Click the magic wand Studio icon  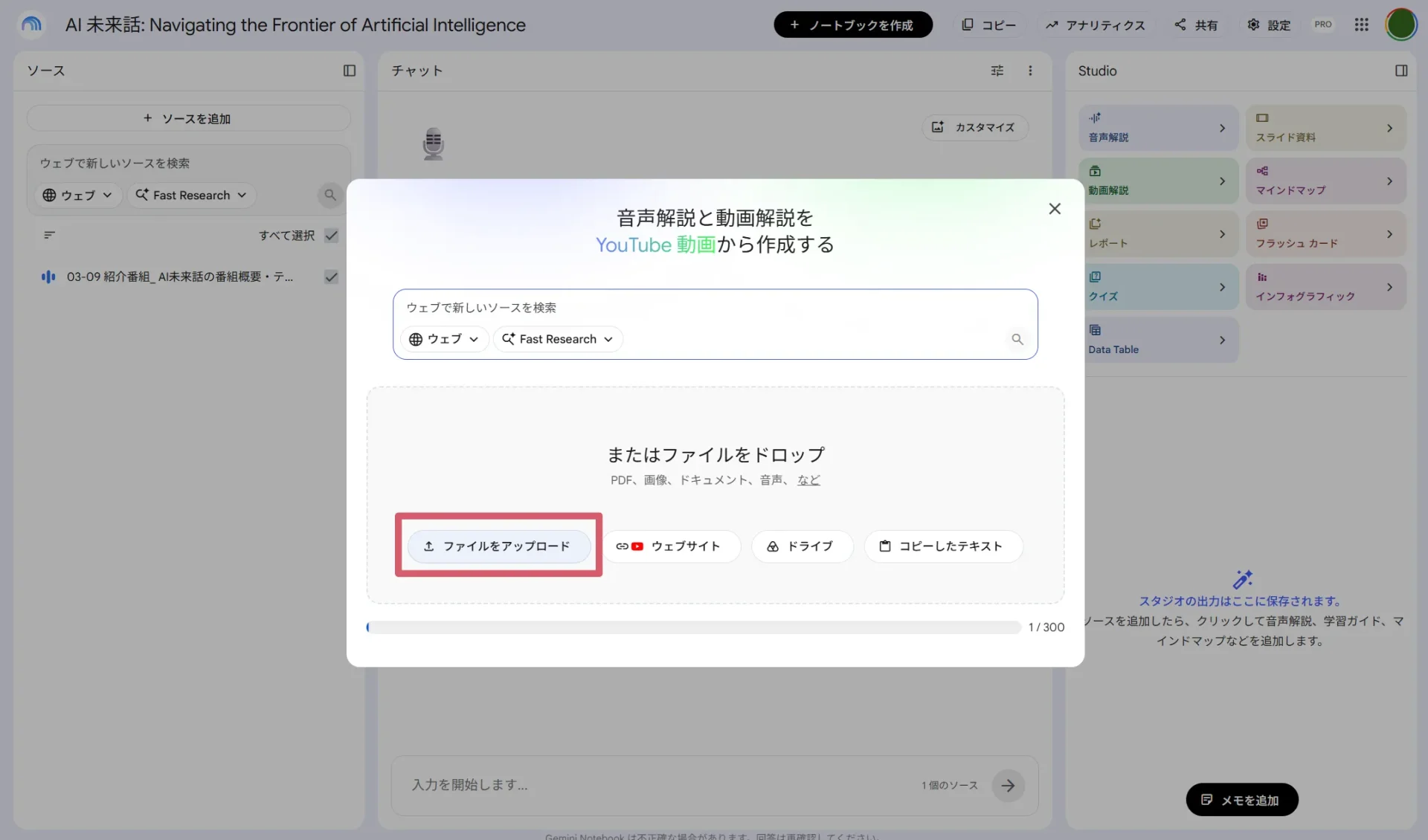point(1243,579)
